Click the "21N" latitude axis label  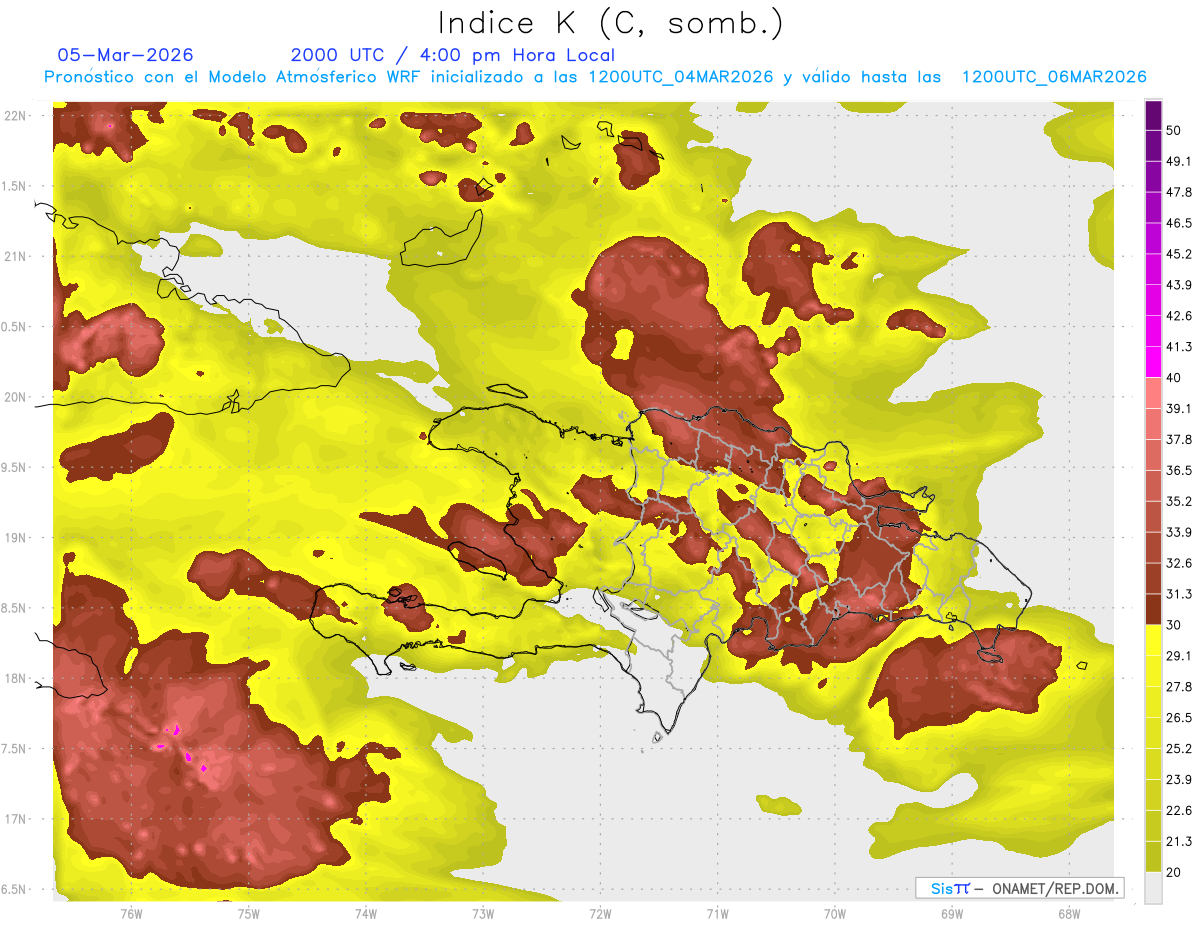(x=14, y=256)
